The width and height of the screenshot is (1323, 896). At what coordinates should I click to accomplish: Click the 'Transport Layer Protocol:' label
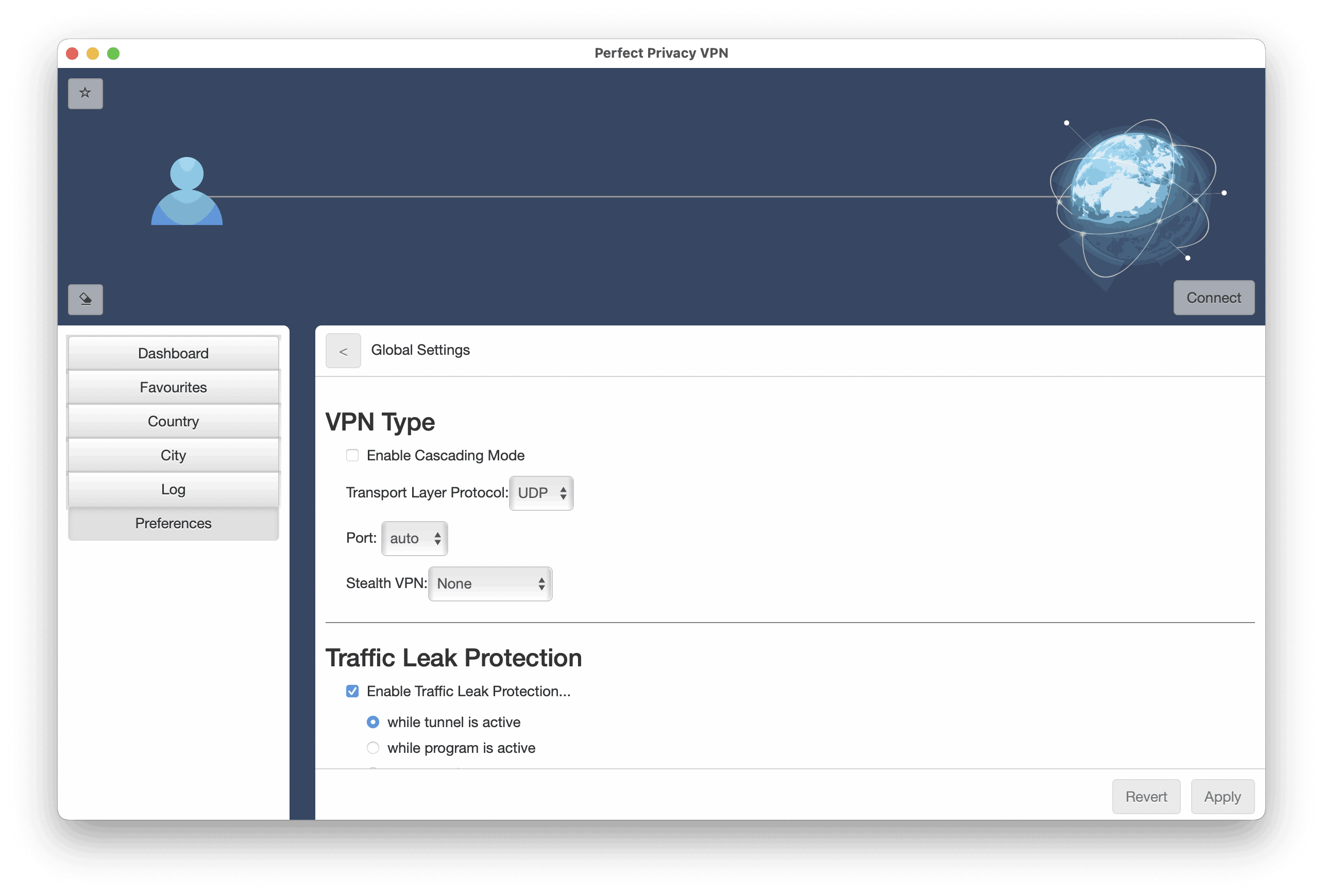427,493
